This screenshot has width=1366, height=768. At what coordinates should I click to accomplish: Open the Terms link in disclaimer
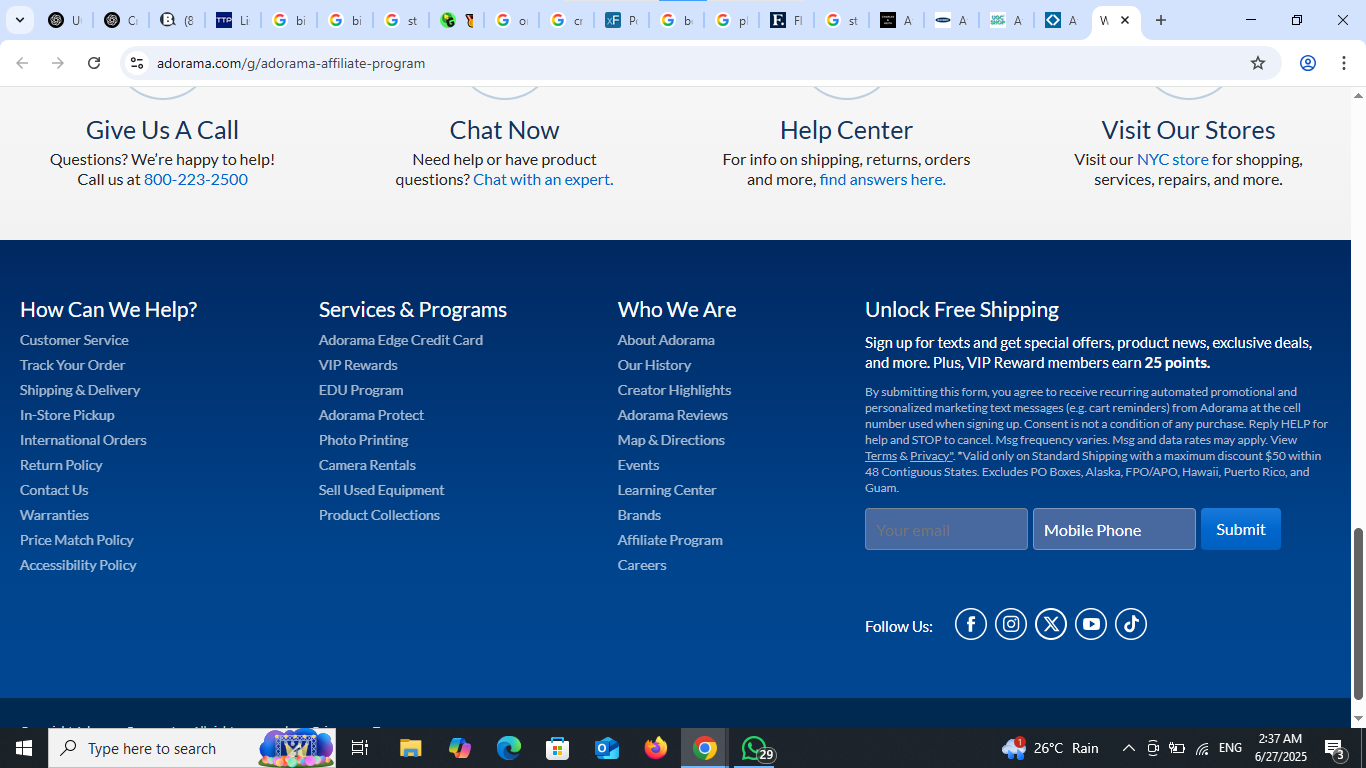tap(881, 456)
